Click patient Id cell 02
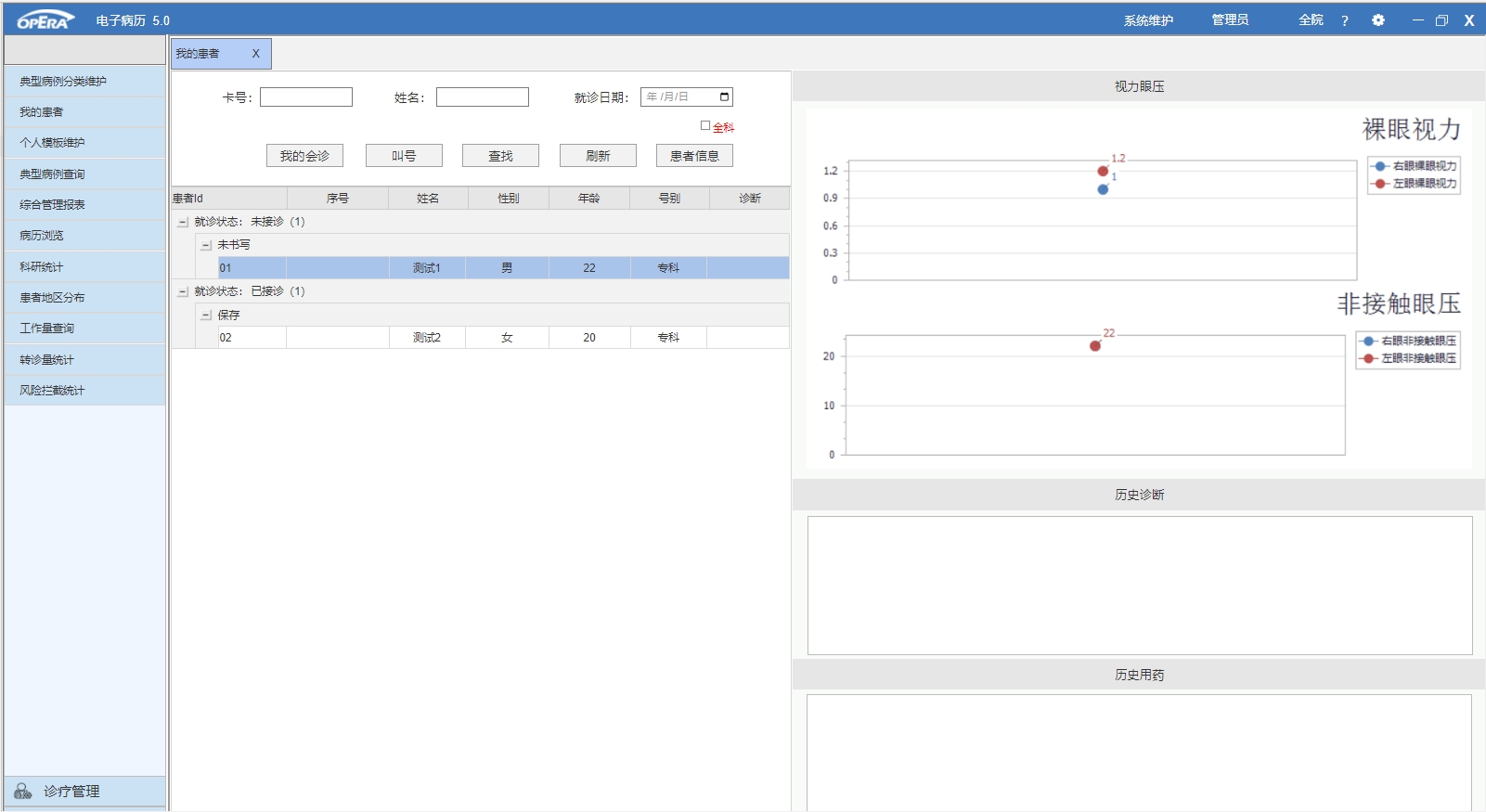This screenshot has height=812, width=1486. [252, 338]
